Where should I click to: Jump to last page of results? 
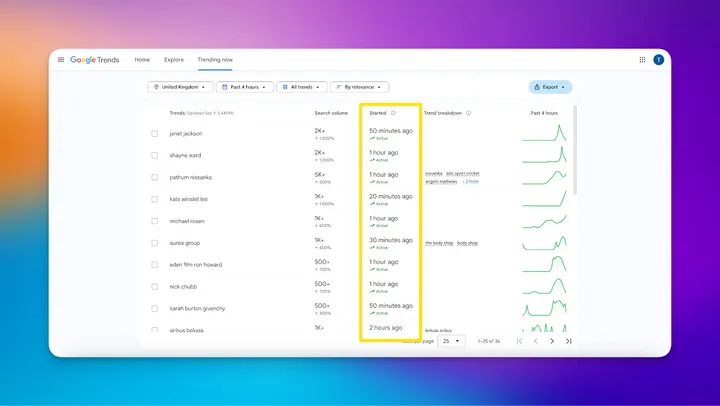[568, 341]
